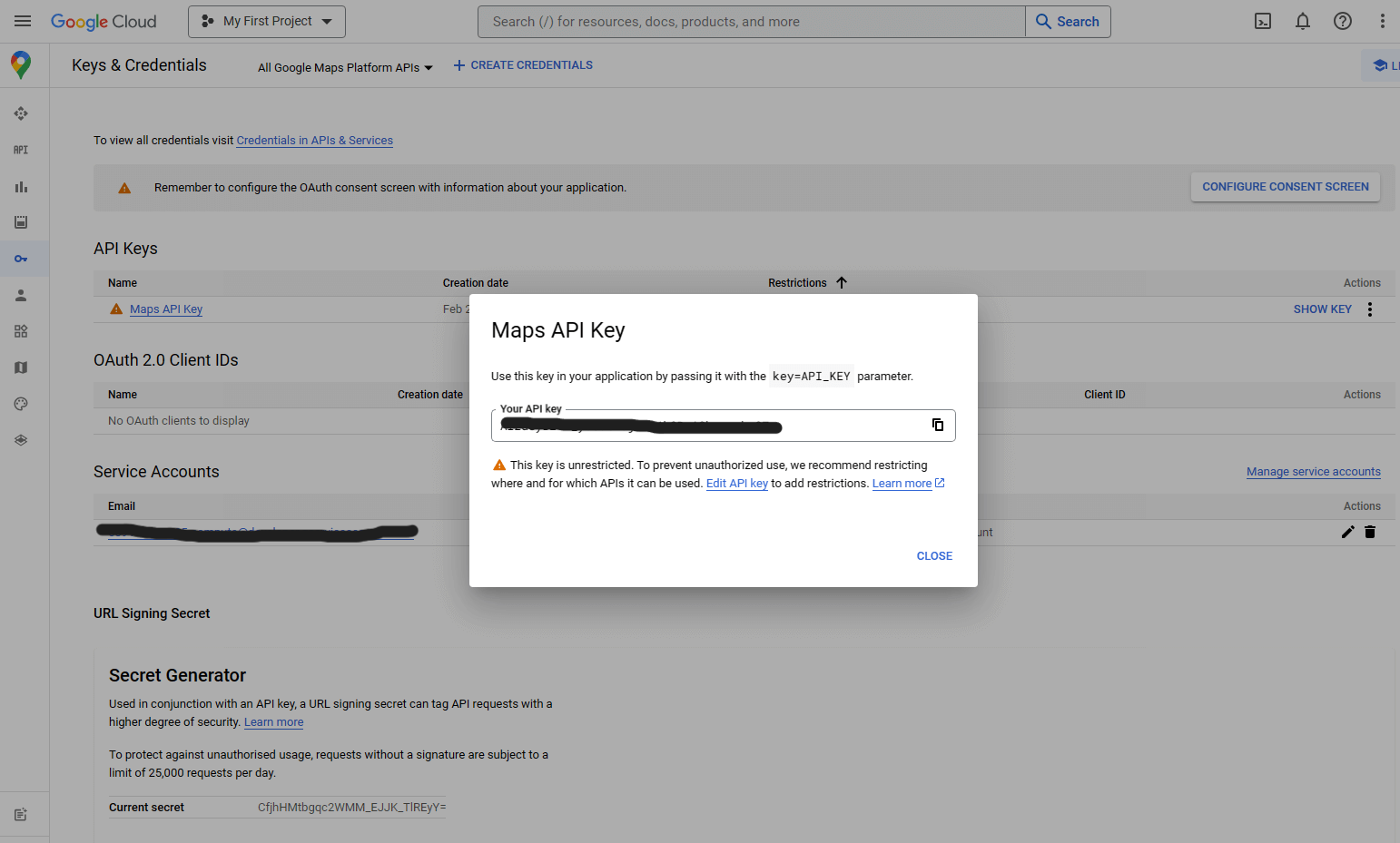Screen dimensions: 1400x843
Task: Open the navigation hamburger menu
Action: click(23, 21)
